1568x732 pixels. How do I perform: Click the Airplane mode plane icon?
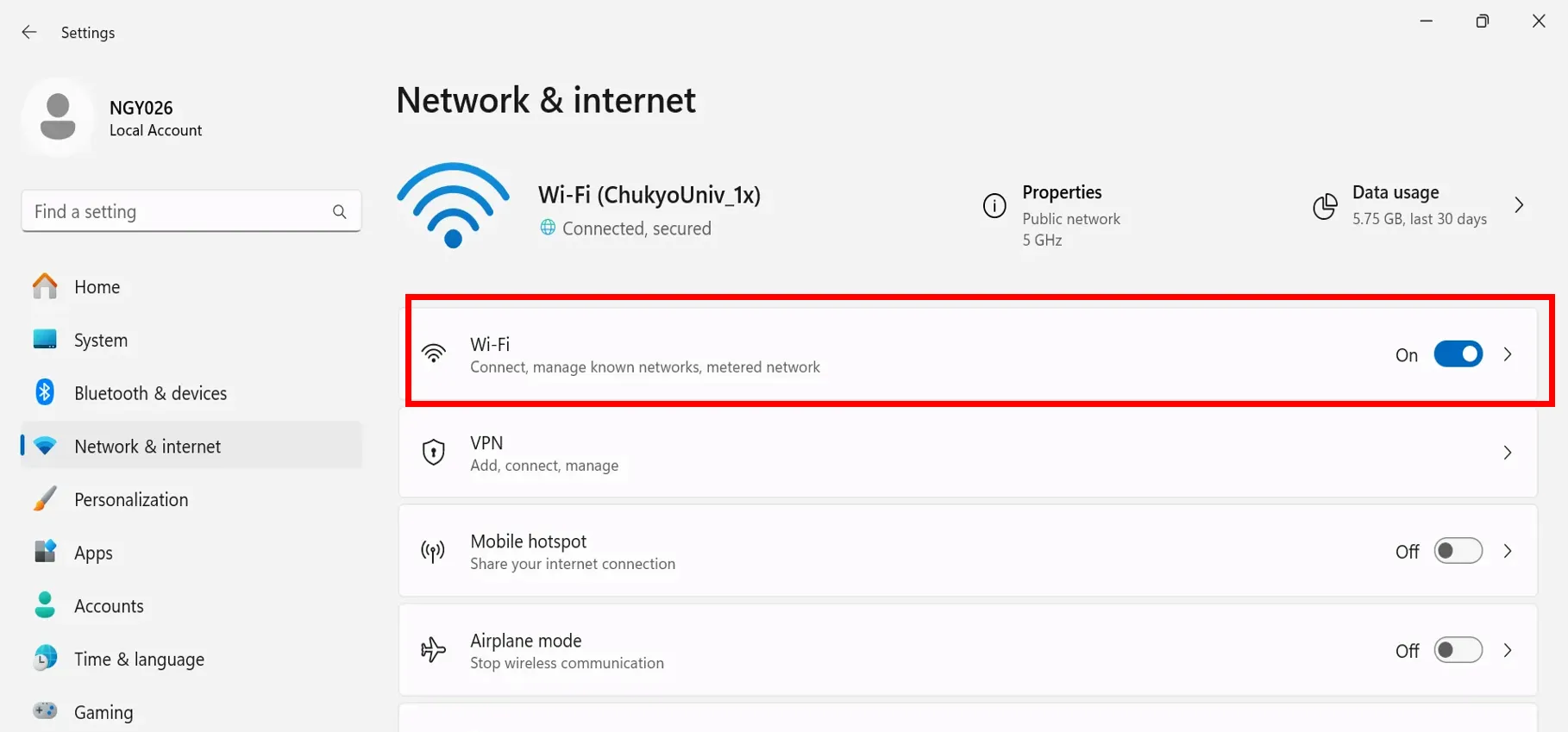click(x=434, y=650)
